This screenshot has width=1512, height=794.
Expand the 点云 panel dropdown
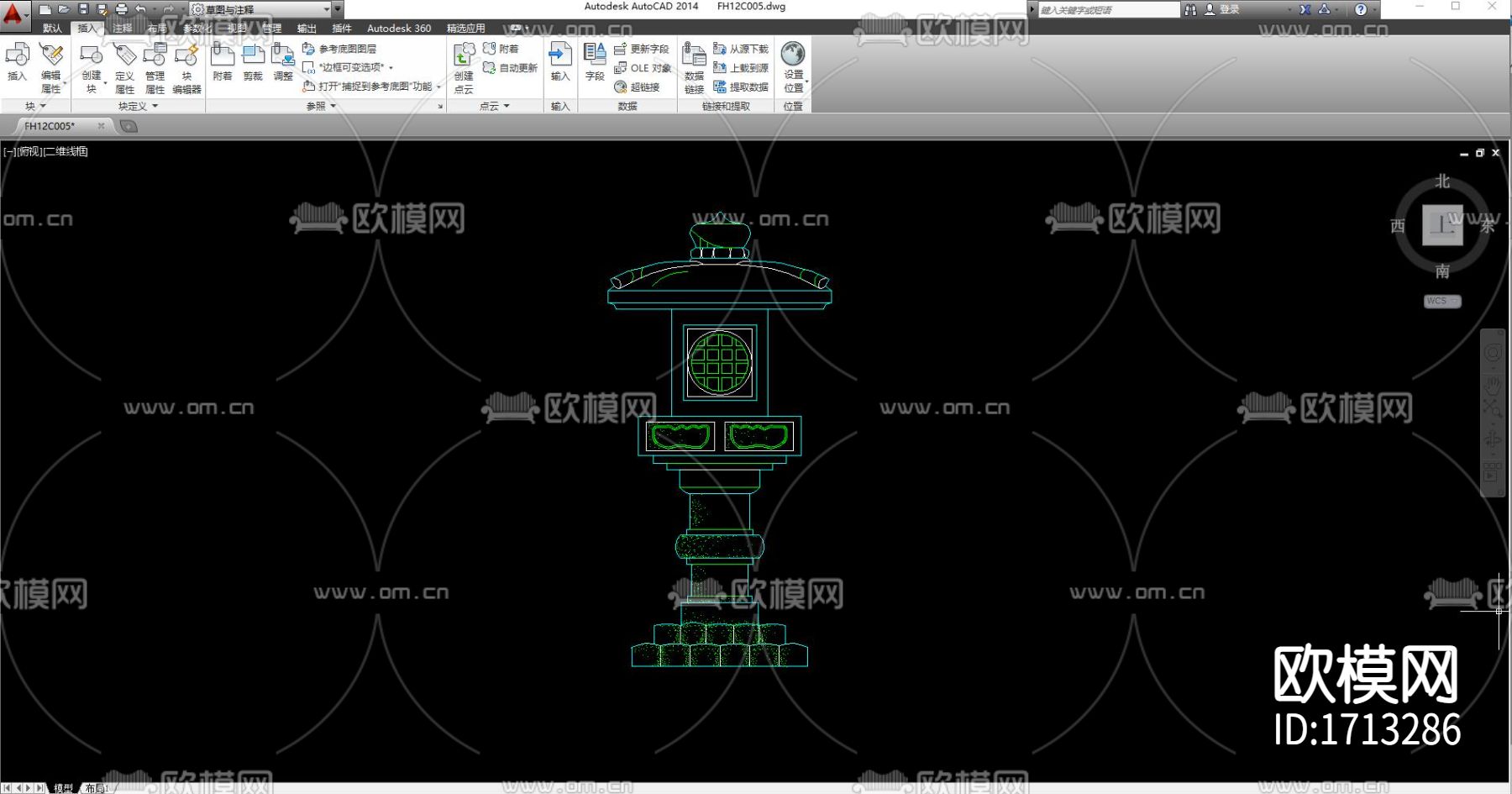coord(495,106)
